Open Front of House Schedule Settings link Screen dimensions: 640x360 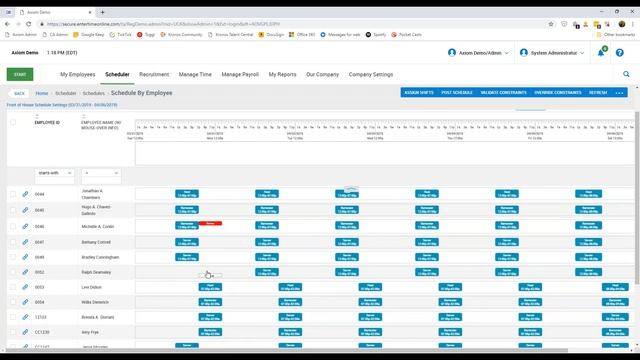(x=62, y=105)
